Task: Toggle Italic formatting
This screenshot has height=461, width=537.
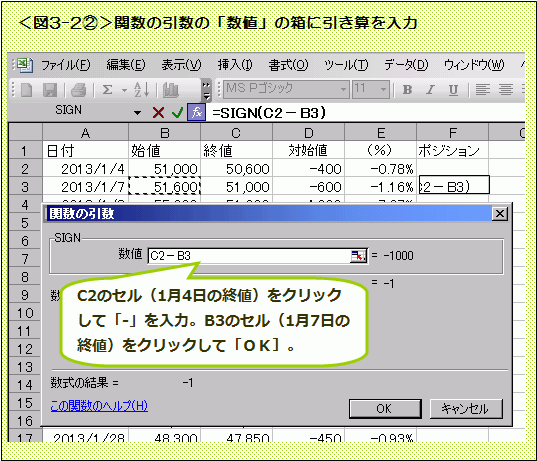Action: [x=430, y=90]
